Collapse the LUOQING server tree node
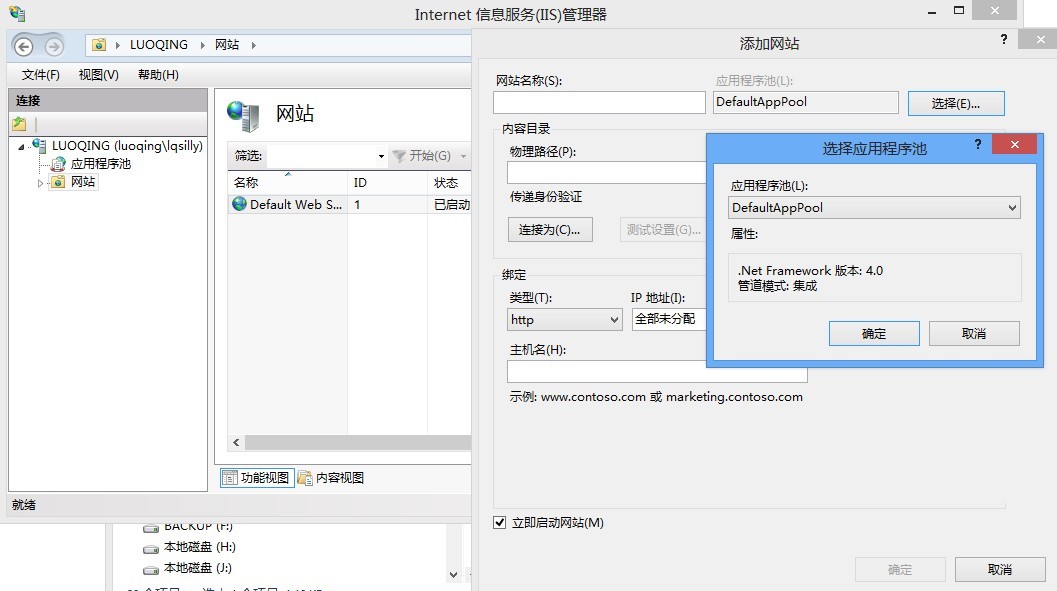 click(21, 146)
